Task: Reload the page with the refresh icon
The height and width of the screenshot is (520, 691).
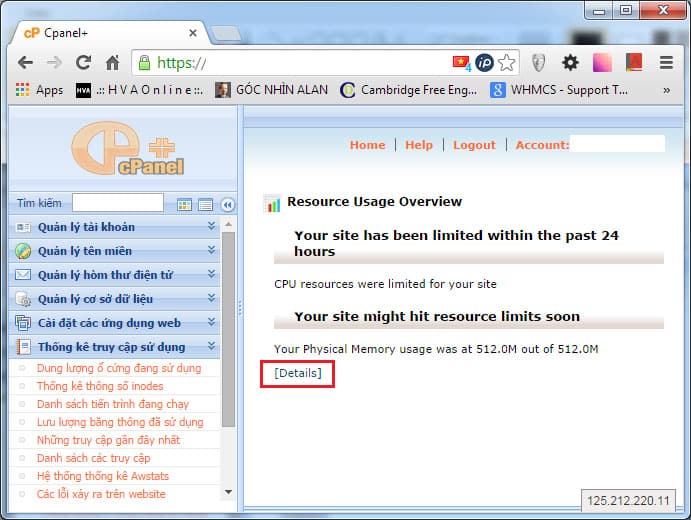Action: click(83, 63)
